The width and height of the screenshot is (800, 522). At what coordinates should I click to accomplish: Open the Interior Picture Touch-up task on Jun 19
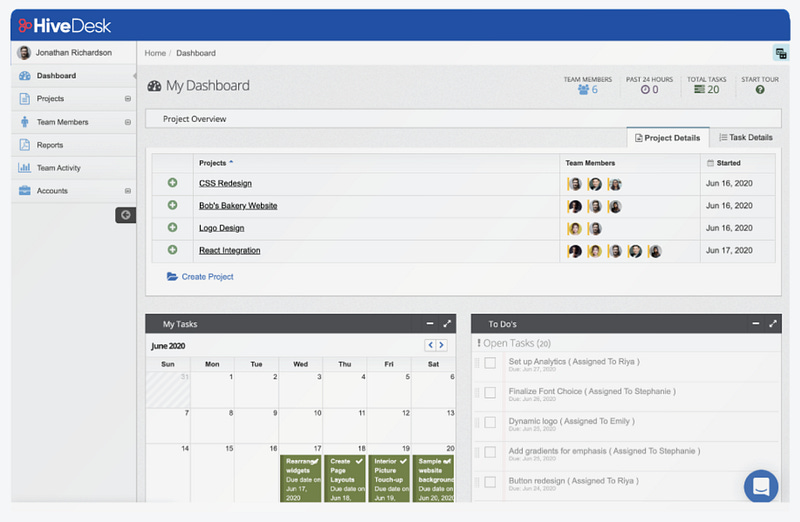coord(389,479)
